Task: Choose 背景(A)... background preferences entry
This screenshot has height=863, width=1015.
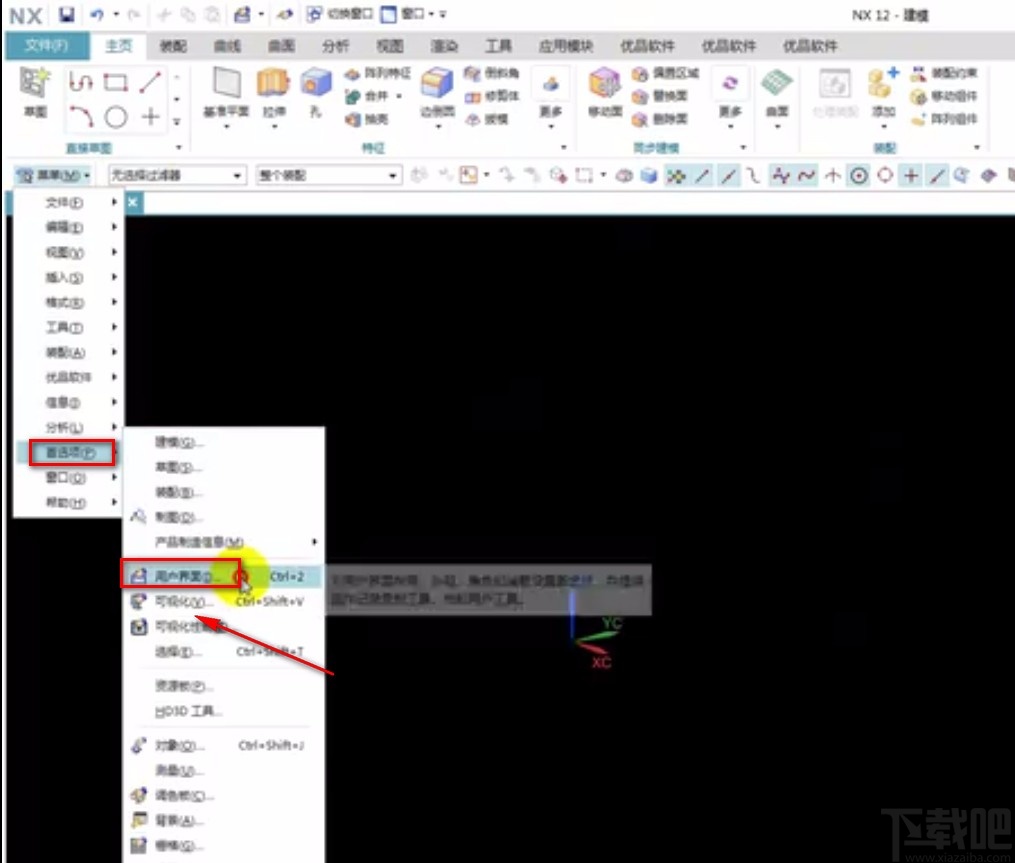Action: [x=223, y=820]
